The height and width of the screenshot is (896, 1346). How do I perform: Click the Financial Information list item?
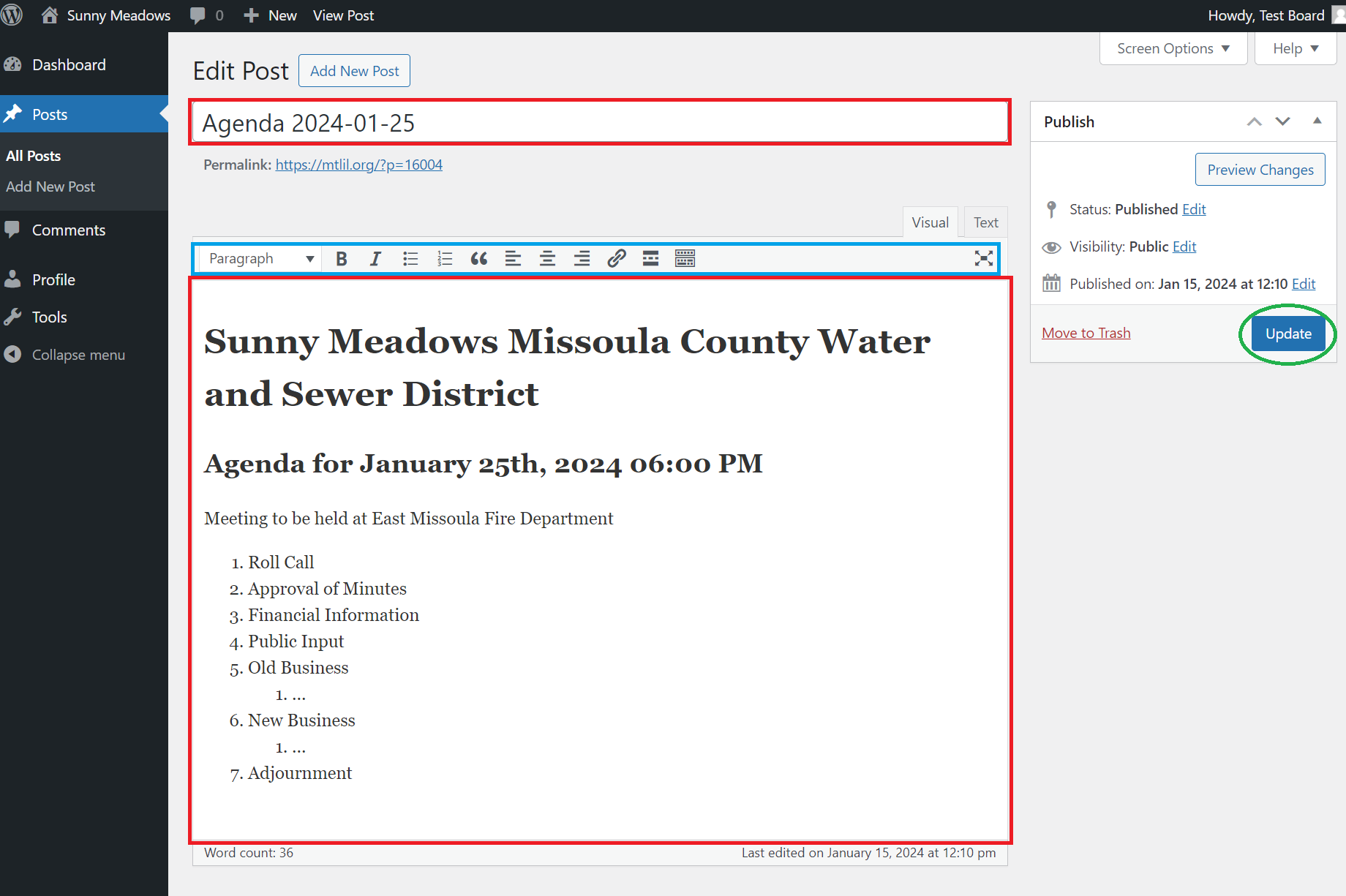(x=334, y=615)
